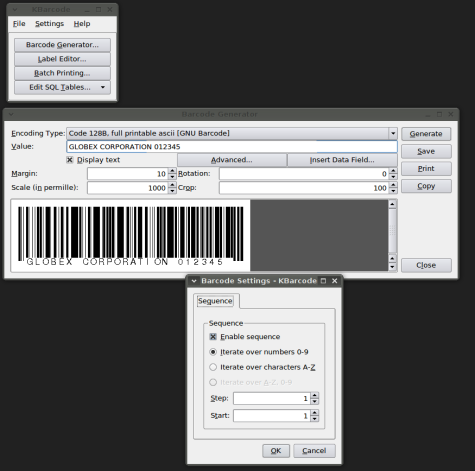Image resolution: width=475 pixels, height=471 pixels.
Task: Open the Settings menu
Action: [49, 24]
